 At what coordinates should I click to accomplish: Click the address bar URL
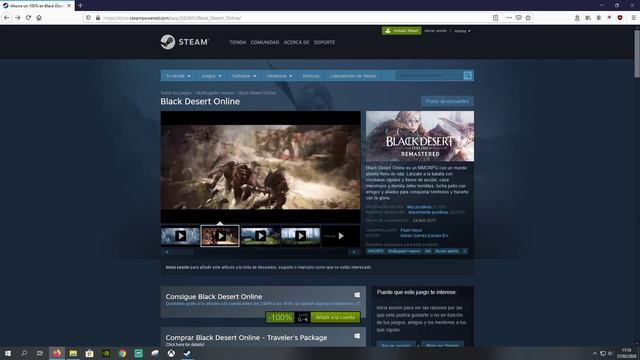pos(171,18)
